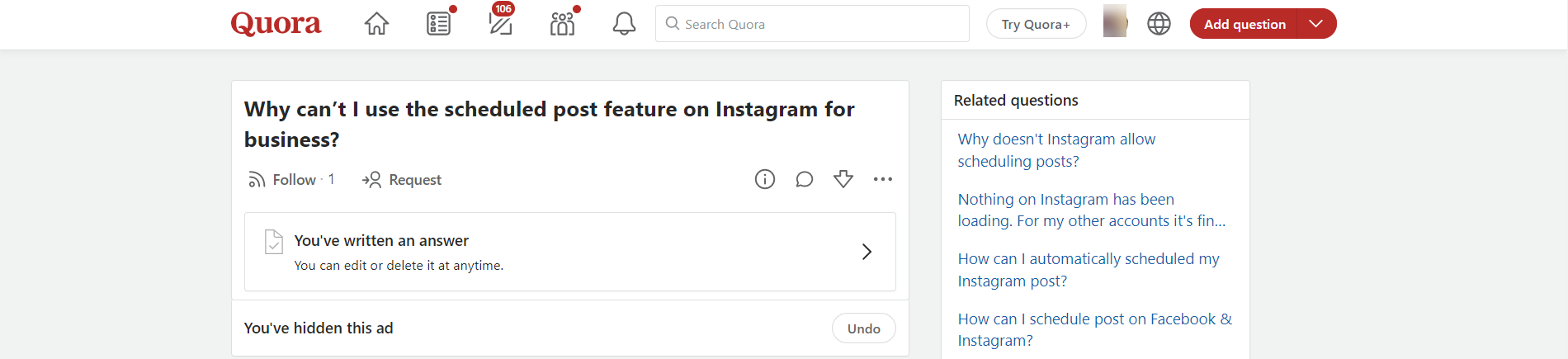Open the question comments bubble

[805, 179]
